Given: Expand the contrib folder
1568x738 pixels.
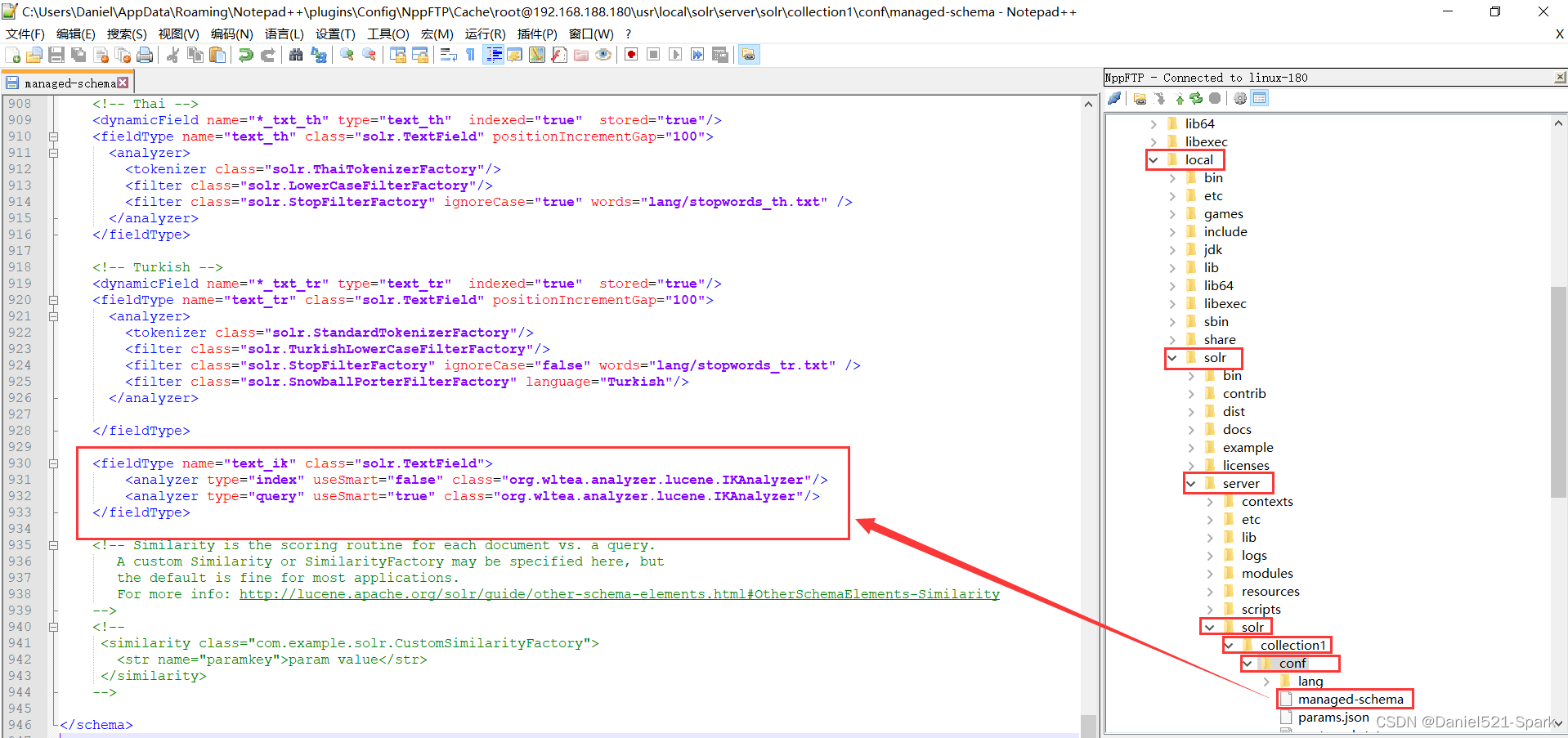Looking at the screenshot, I should click(x=1191, y=394).
